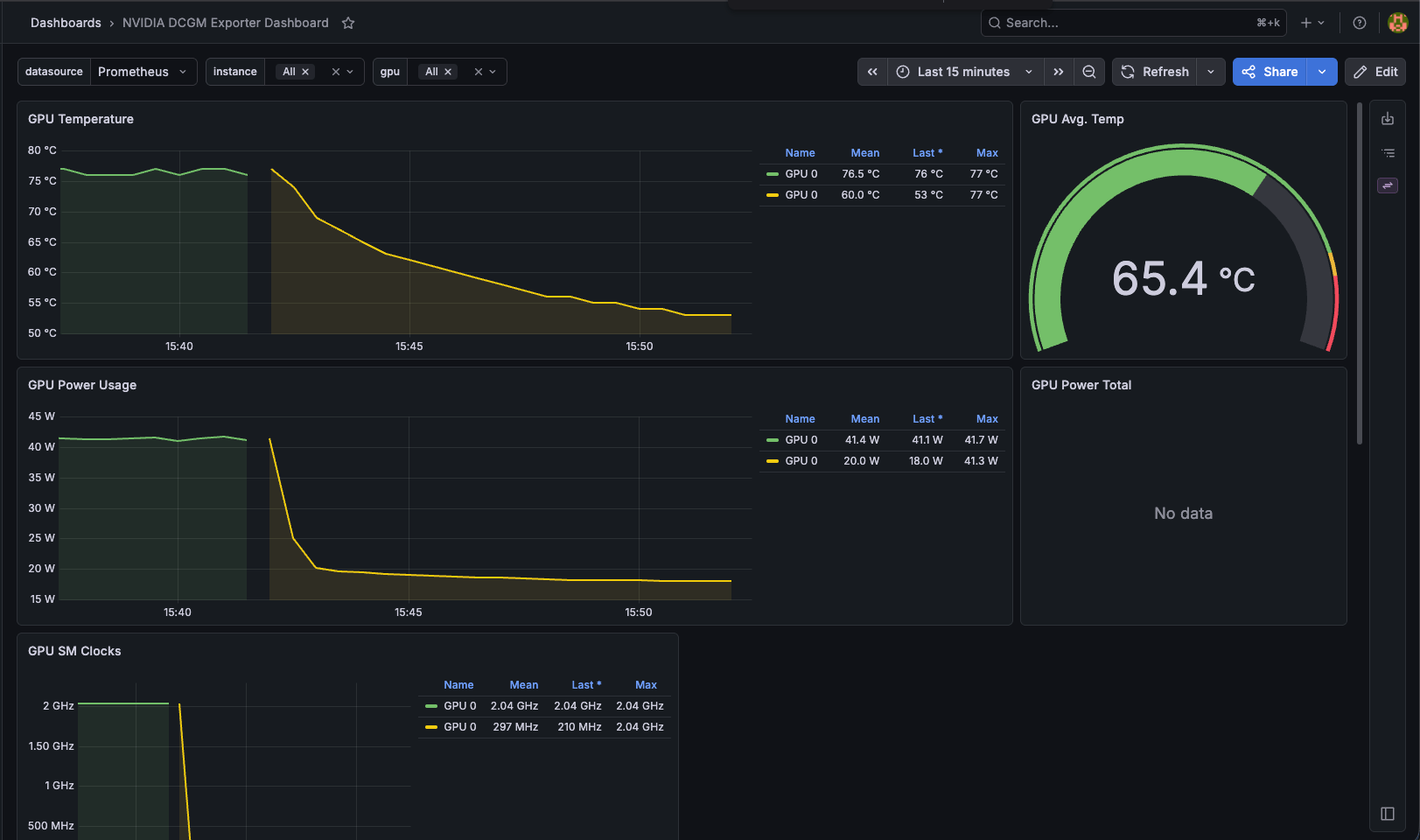Sort GPU Temperature legend by Max
Image resolution: width=1420 pixels, height=840 pixels.
987,153
